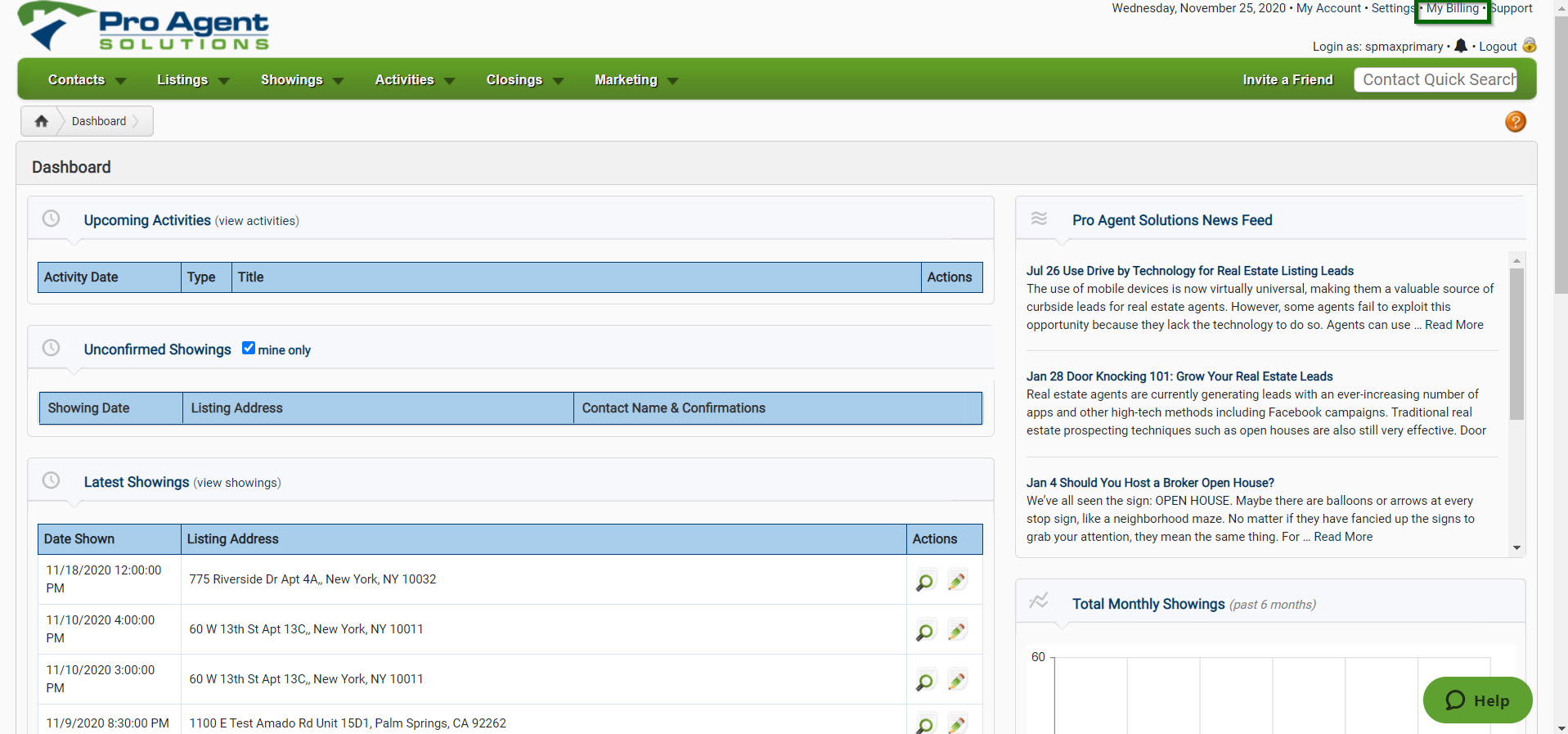Open My Billing in top menu
Image resolution: width=1568 pixels, height=734 pixels.
pos(1453,8)
